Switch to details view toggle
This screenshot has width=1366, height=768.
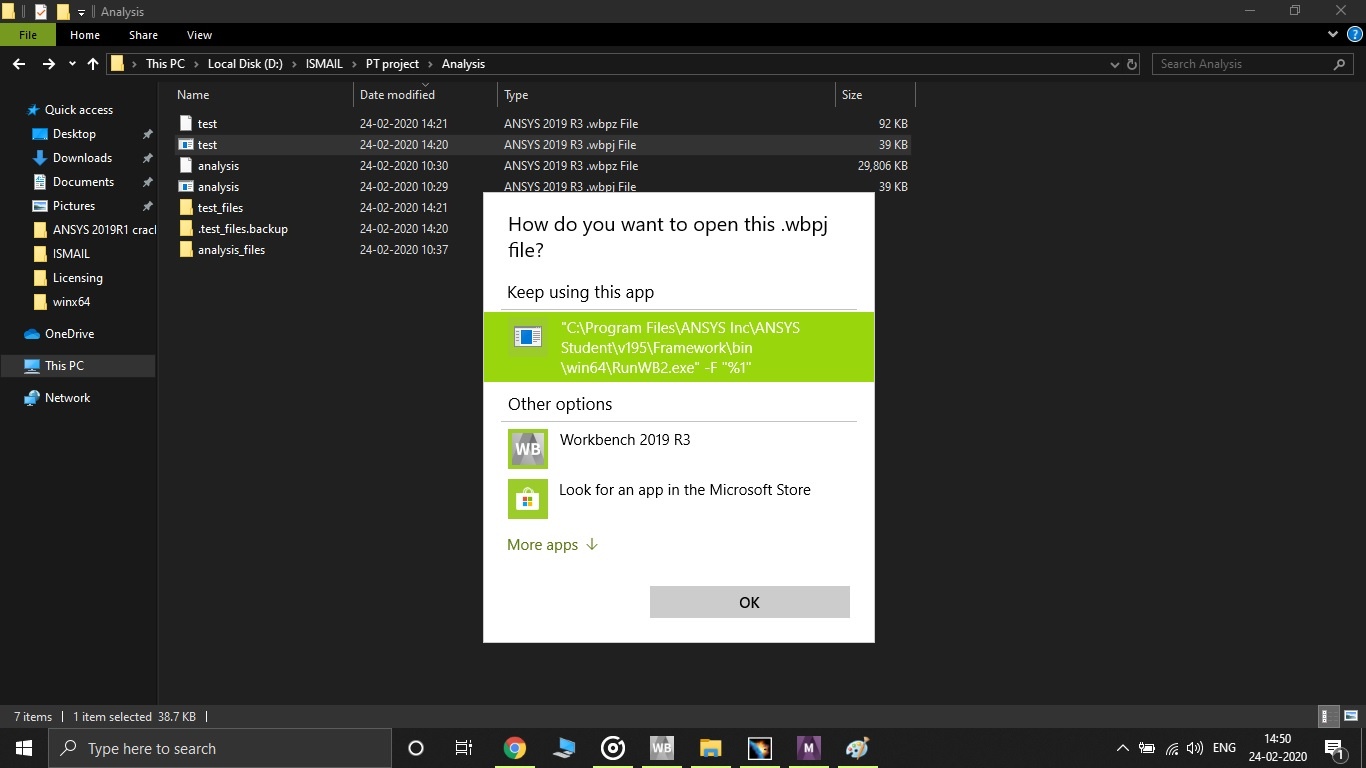click(x=1329, y=716)
